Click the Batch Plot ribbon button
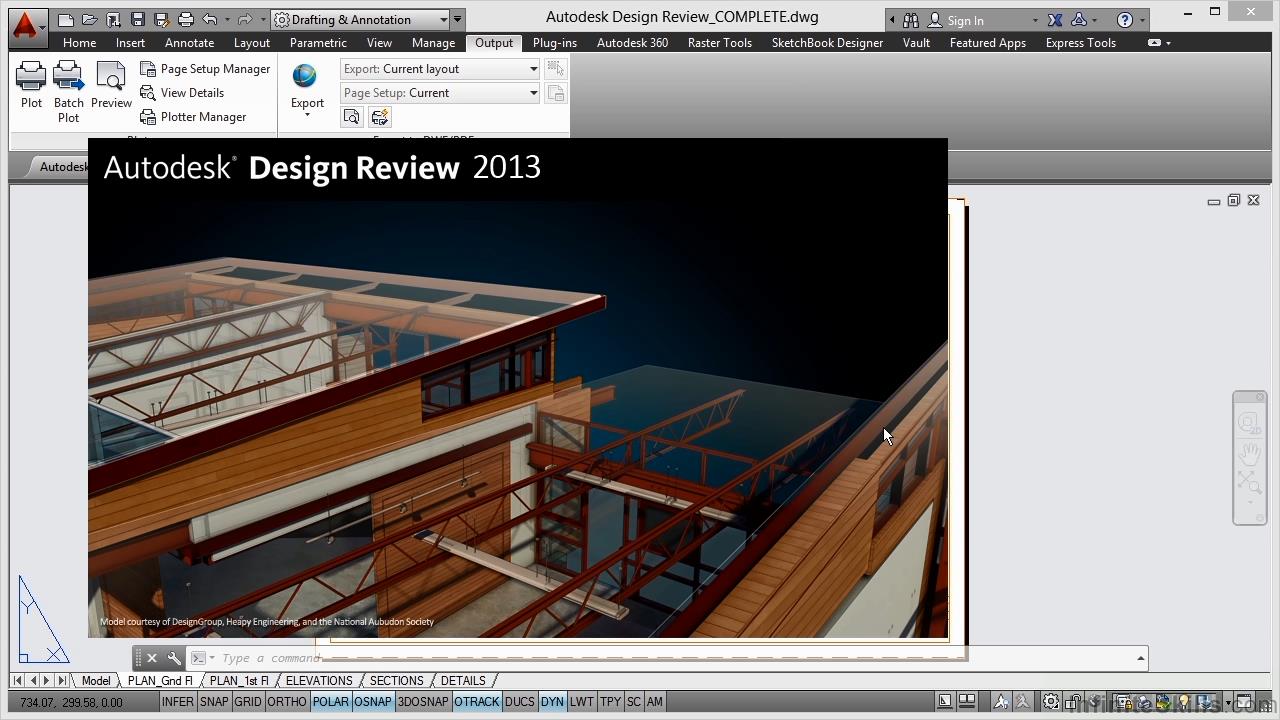This screenshot has width=1280, height=720. (x=69, y=92)
